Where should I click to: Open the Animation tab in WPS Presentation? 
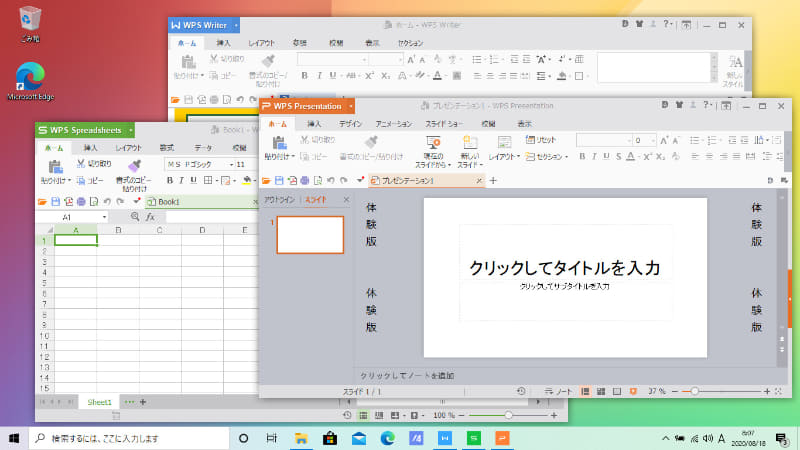point(393,124)
